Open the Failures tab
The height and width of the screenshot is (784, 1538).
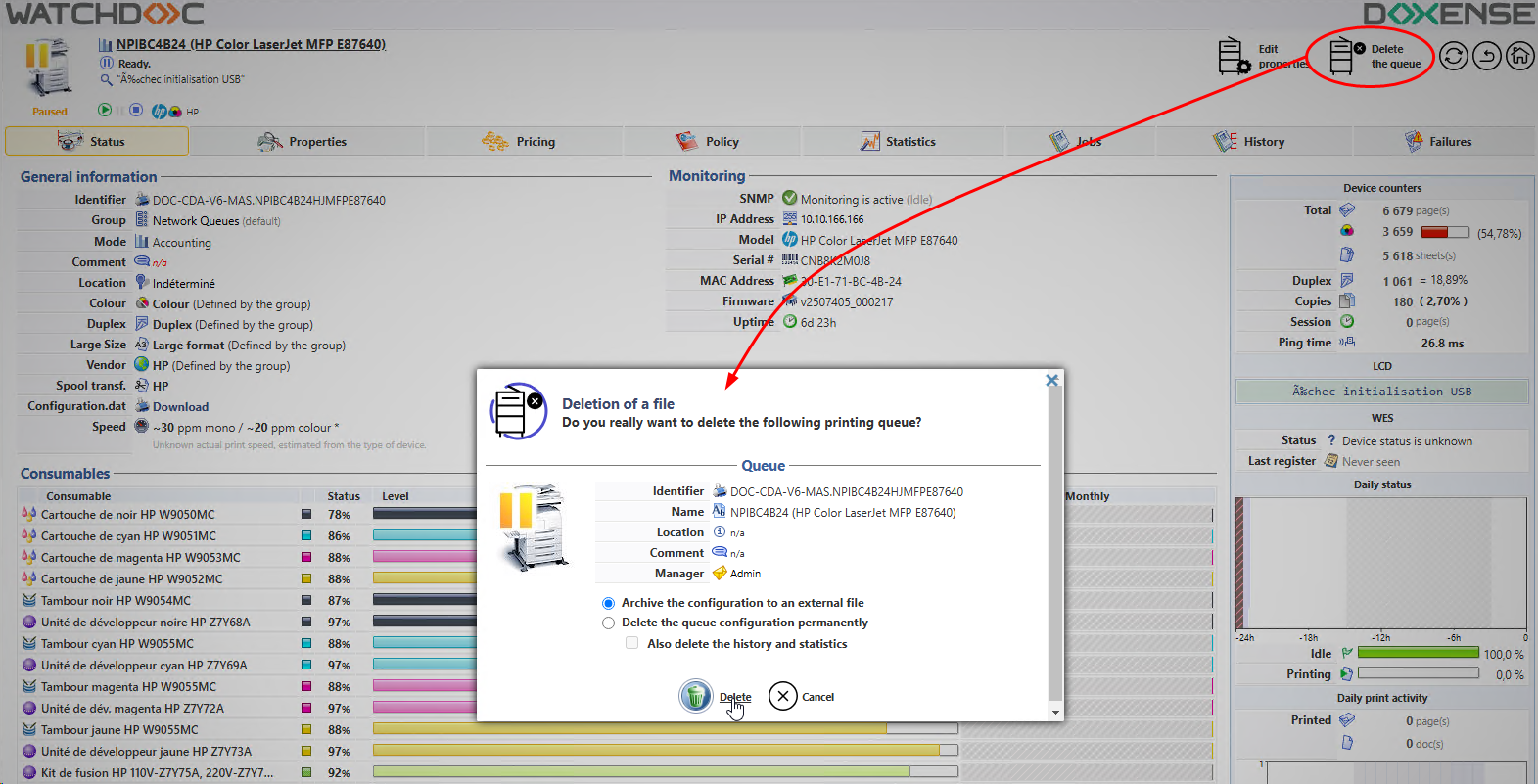click(1442, 141)
